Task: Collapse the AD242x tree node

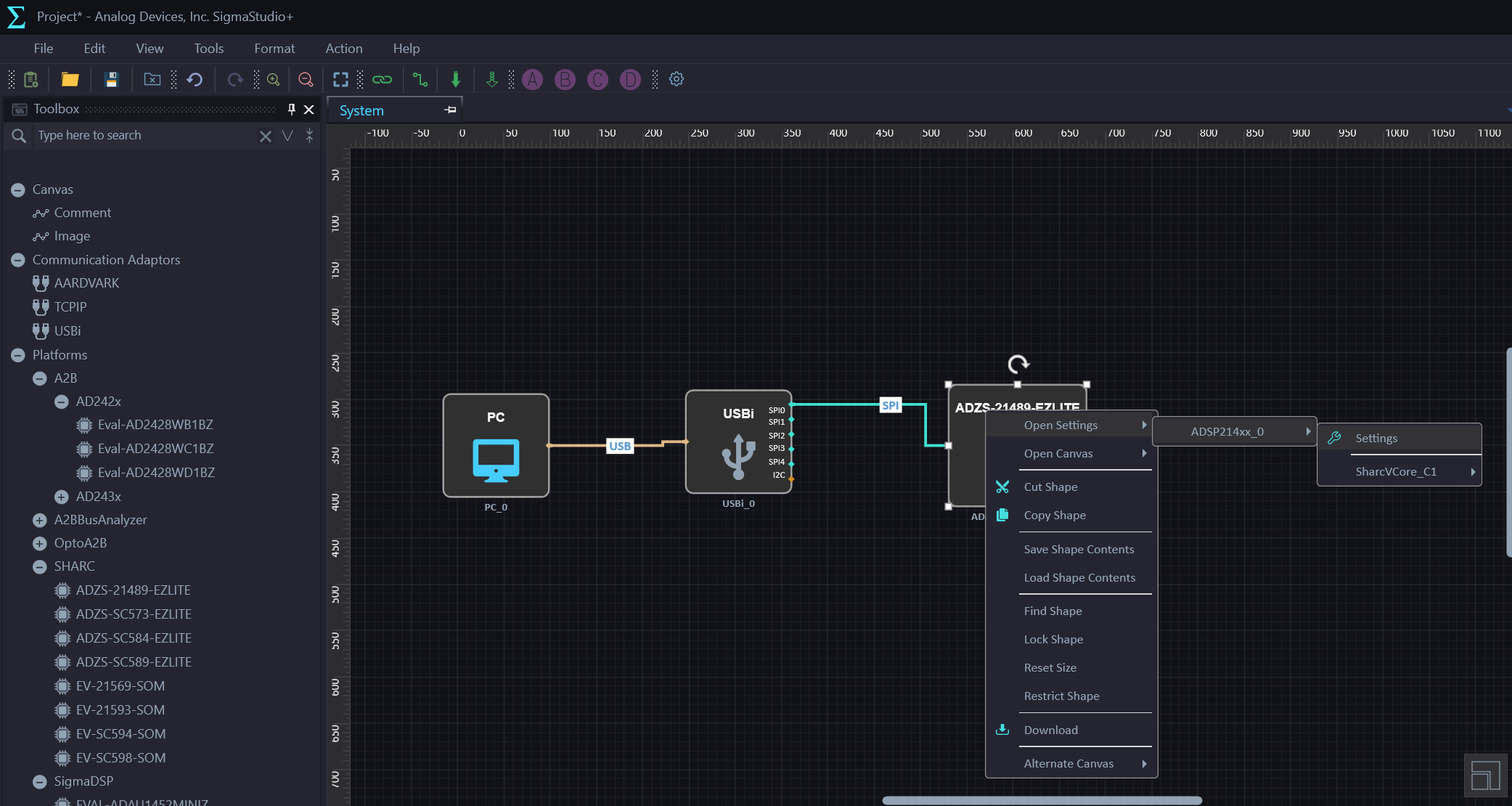Action: point(62,402)
